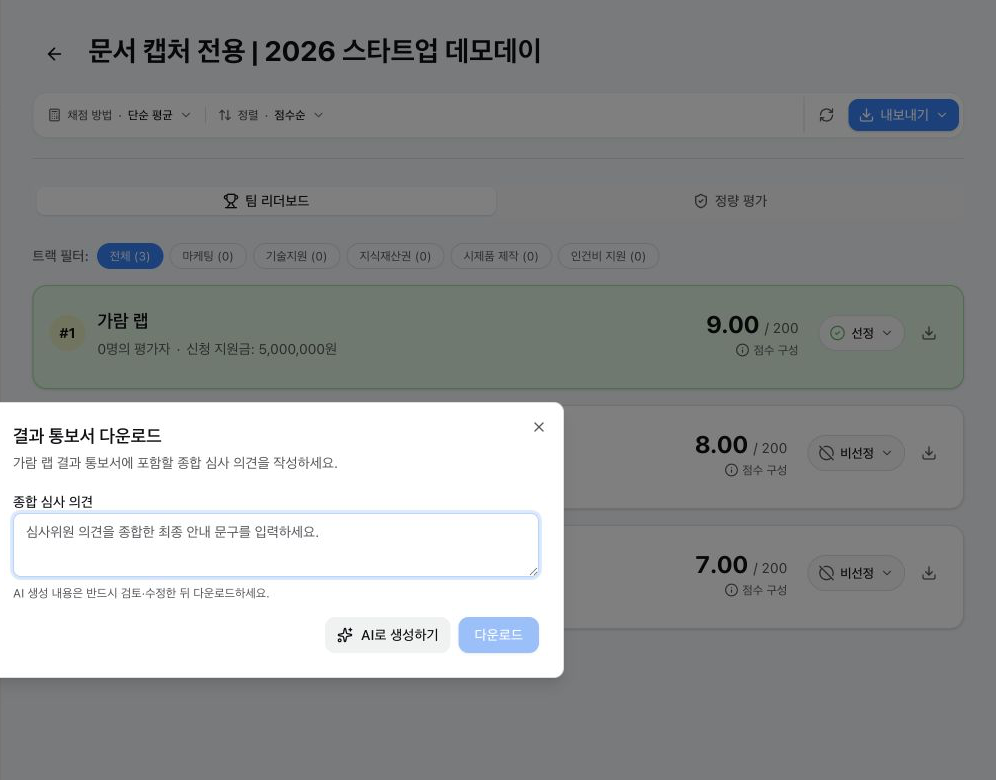
Task: Open 점수 구성 info under 7.00 score
Action: tap(756, 590)
